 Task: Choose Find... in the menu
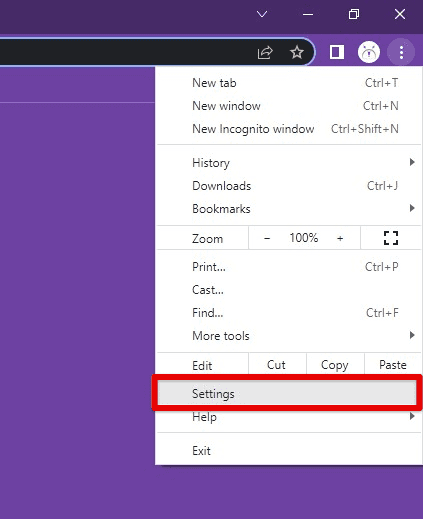click(289, 313)
